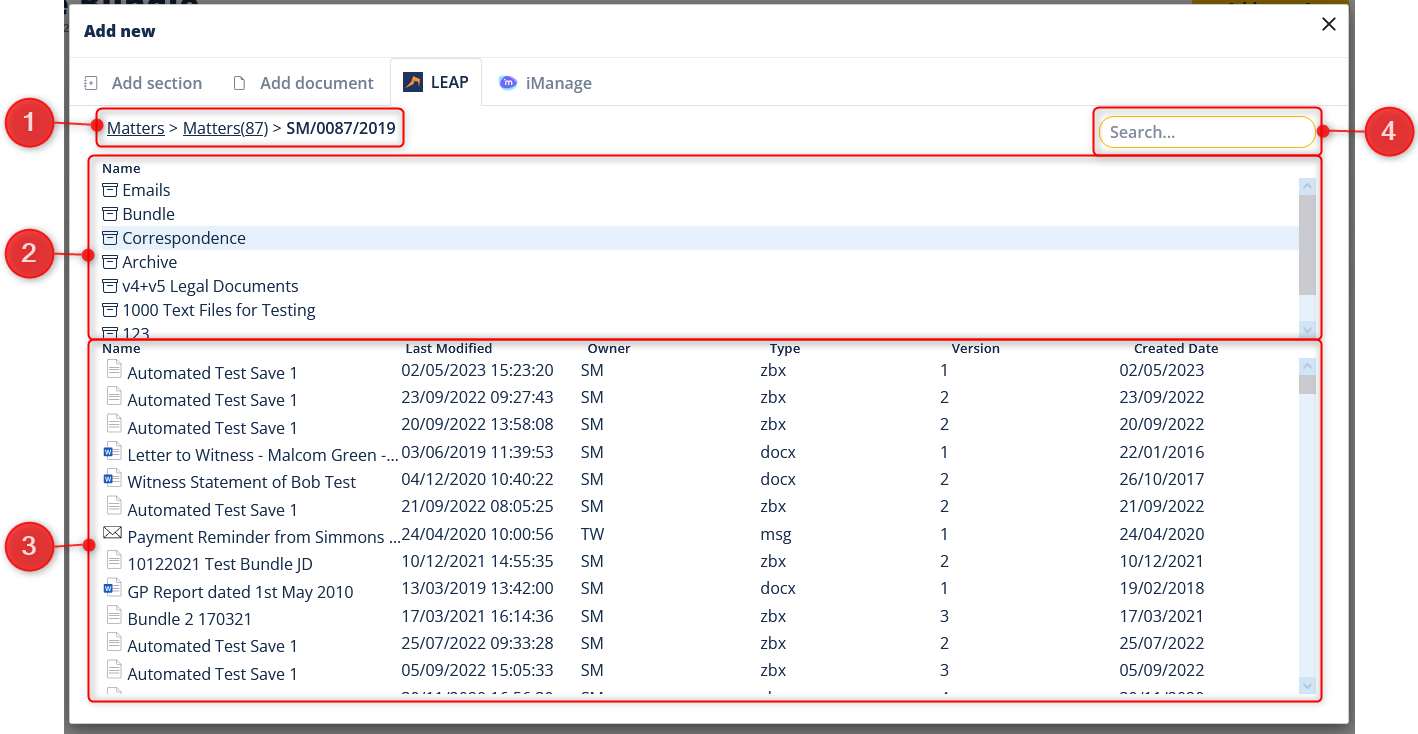Navigate to the Matters(87) breadcrumb link
Image resolution: width=1418 pixels, height=734 pixels.
[225, 128]
